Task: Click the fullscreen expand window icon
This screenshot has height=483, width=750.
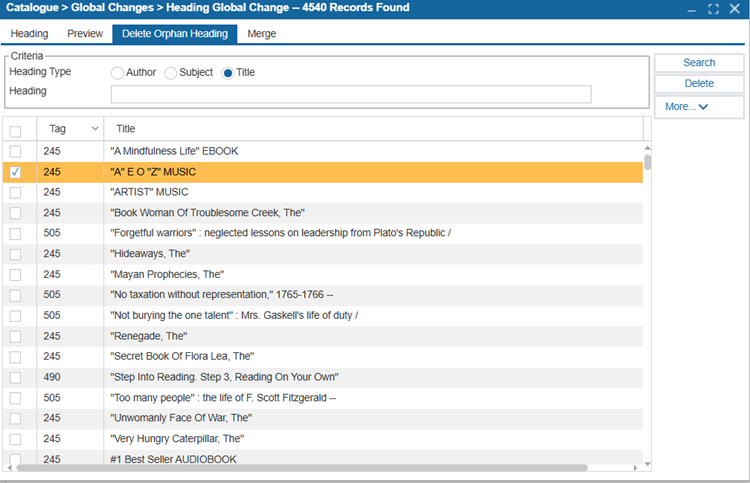Action: [x=713, y=9]
